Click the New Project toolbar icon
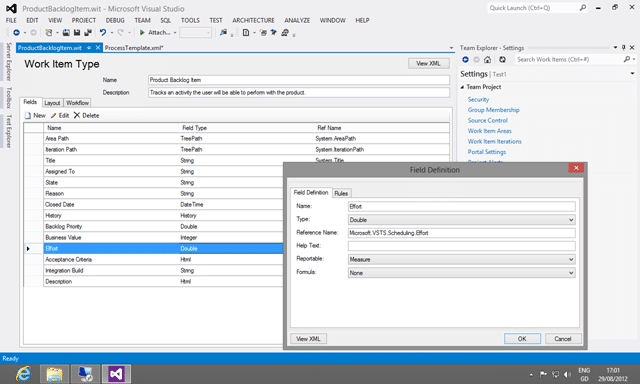The image size is (640, 384). click(49, 33)
